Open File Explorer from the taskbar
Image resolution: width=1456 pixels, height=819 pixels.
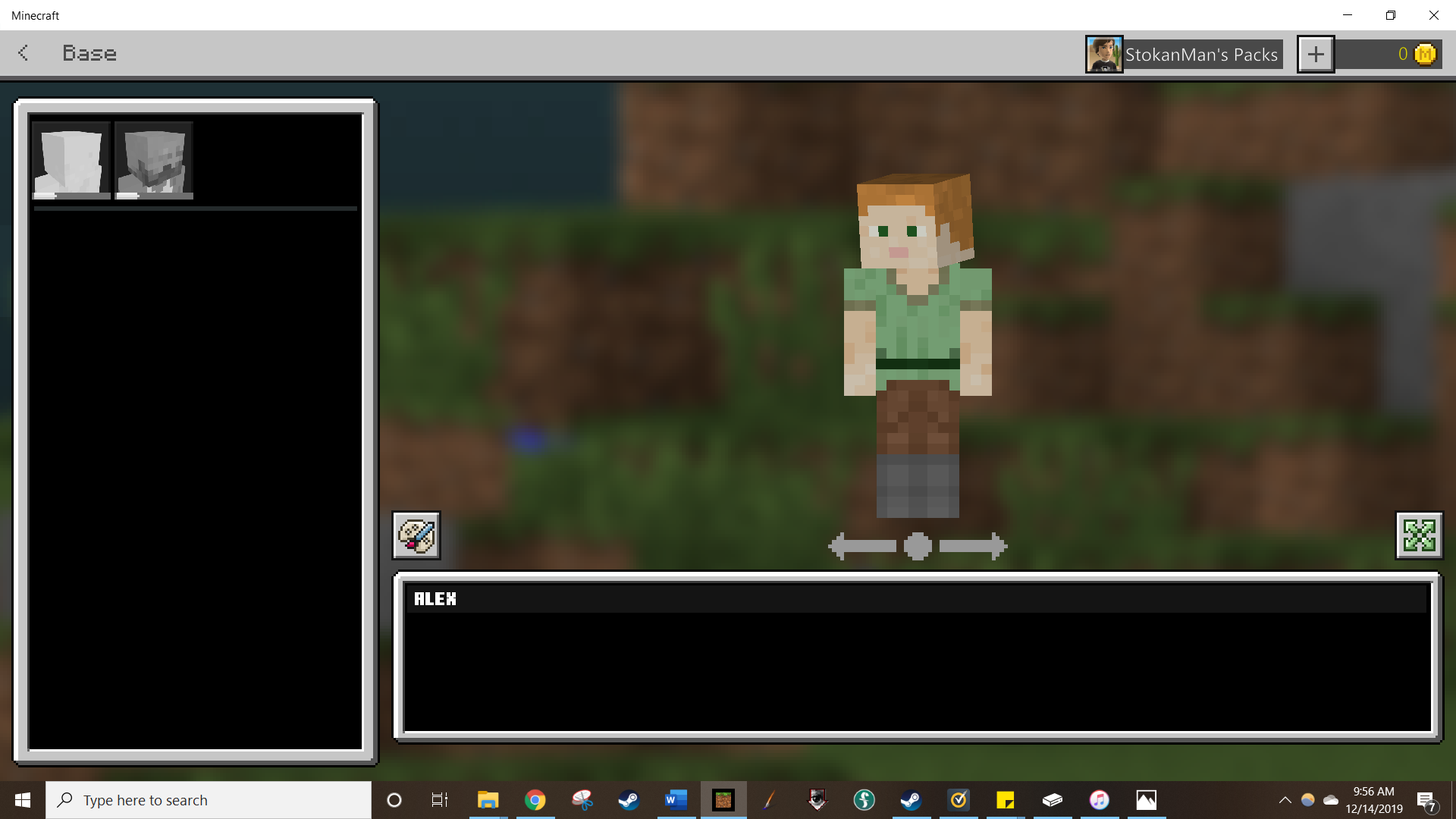488,800
